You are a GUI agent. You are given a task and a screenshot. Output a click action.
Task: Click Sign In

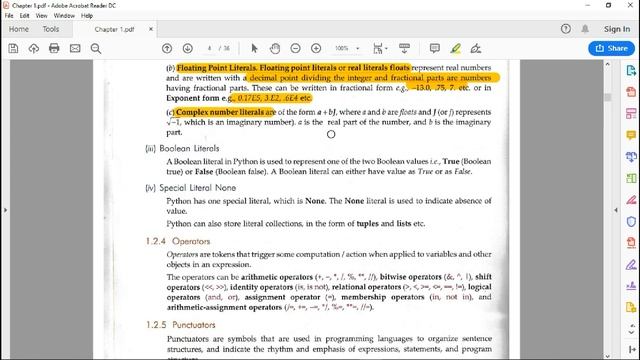617,29
